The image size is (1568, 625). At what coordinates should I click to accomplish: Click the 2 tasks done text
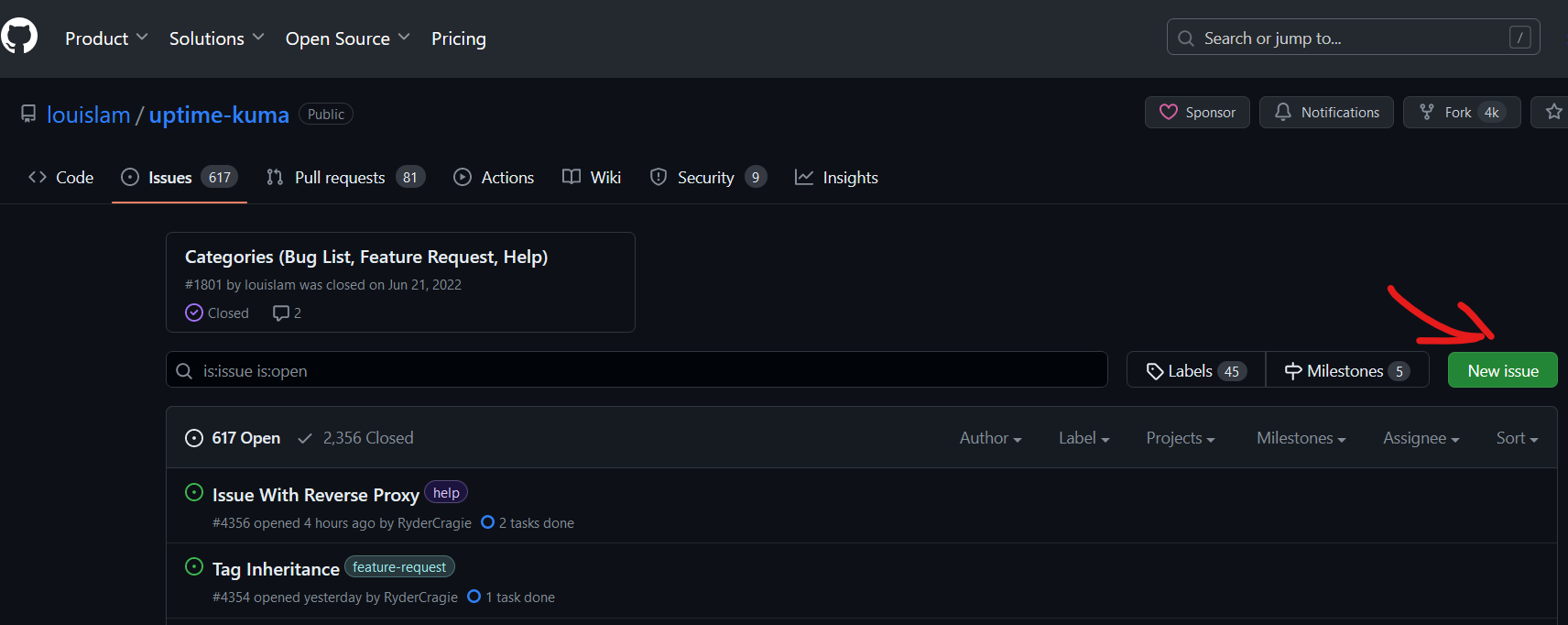(x=537, y=523)
